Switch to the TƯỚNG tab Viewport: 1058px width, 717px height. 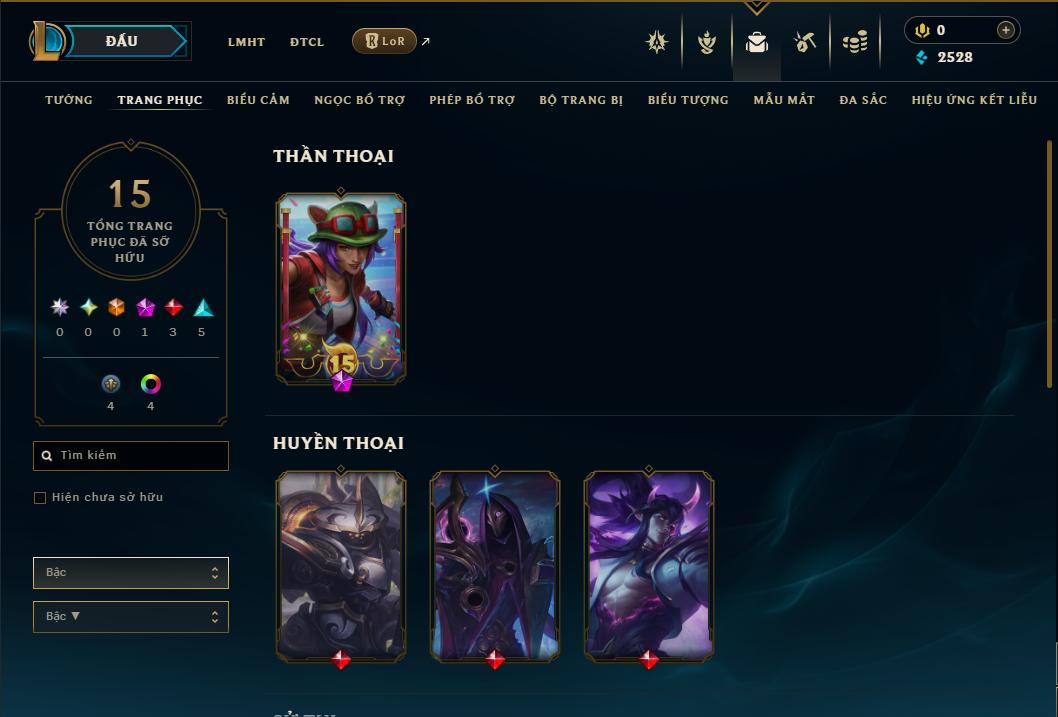click(x=69, y=100)
